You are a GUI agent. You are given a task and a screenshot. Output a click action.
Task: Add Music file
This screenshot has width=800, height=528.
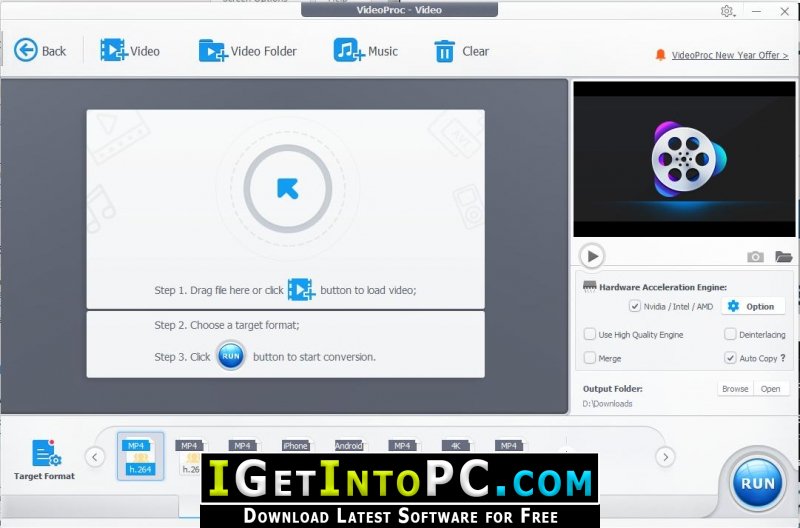click(x=365, y=51)
